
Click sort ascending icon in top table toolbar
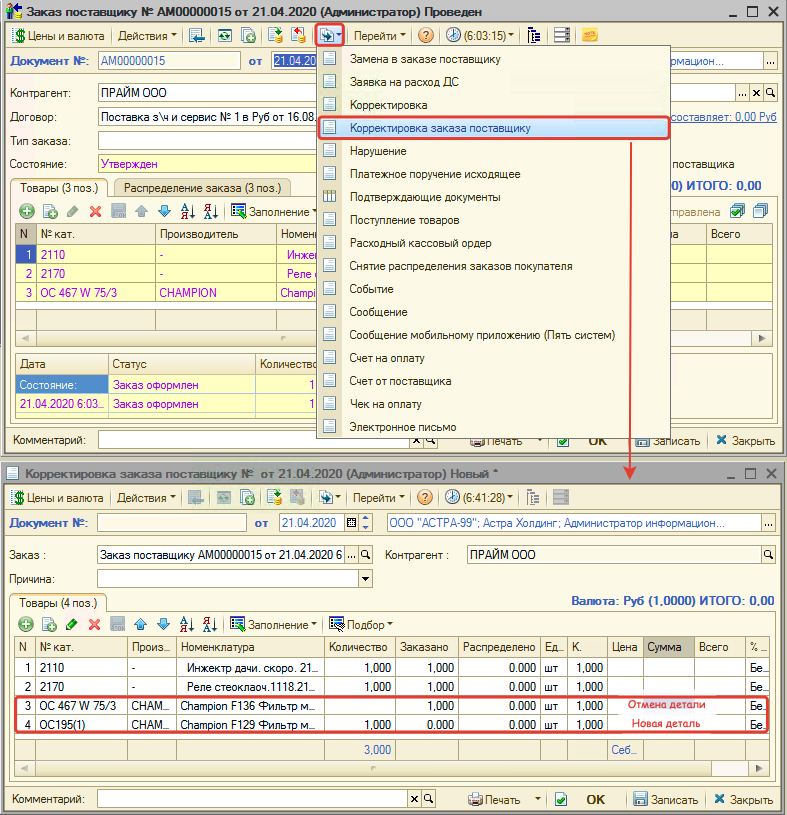coord(187,212)
